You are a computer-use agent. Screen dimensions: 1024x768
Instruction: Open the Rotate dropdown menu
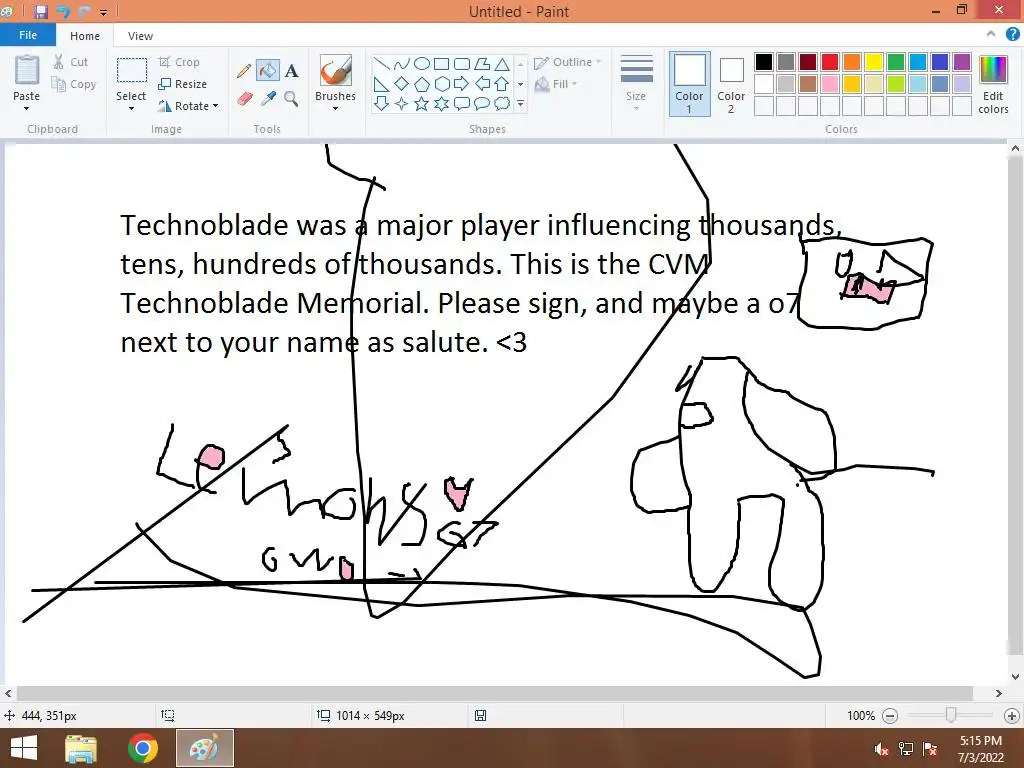point(189,106)
